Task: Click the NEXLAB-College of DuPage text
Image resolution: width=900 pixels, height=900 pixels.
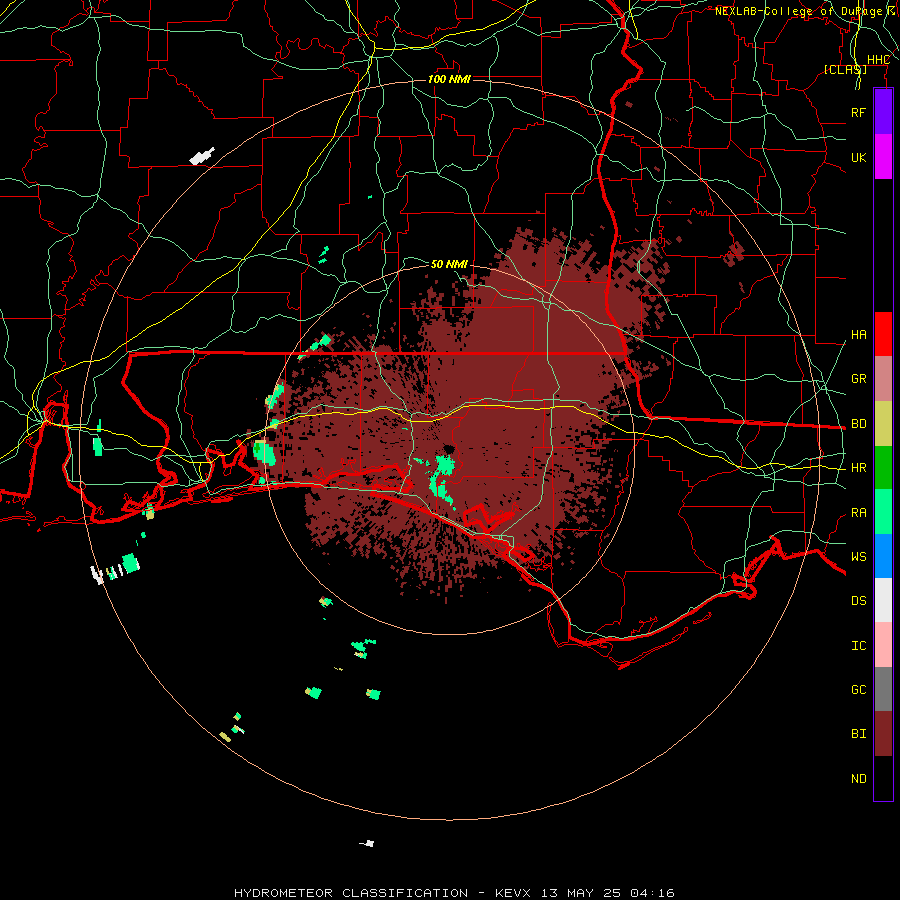Action: (x=798, y=11)
